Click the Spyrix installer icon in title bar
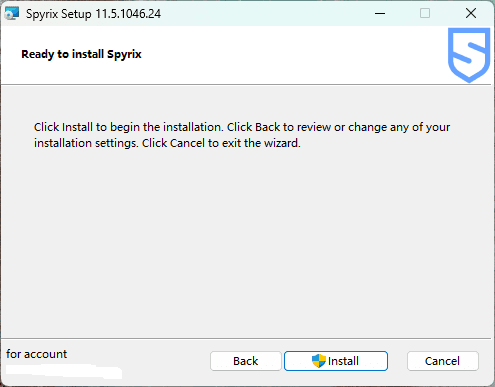495x387 pixels. point(12,13)
